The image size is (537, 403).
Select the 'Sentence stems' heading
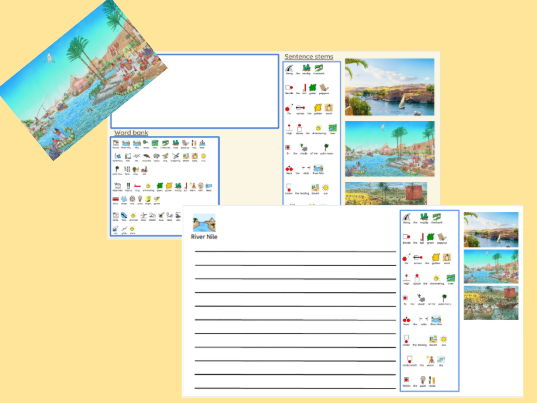(309, 56)
